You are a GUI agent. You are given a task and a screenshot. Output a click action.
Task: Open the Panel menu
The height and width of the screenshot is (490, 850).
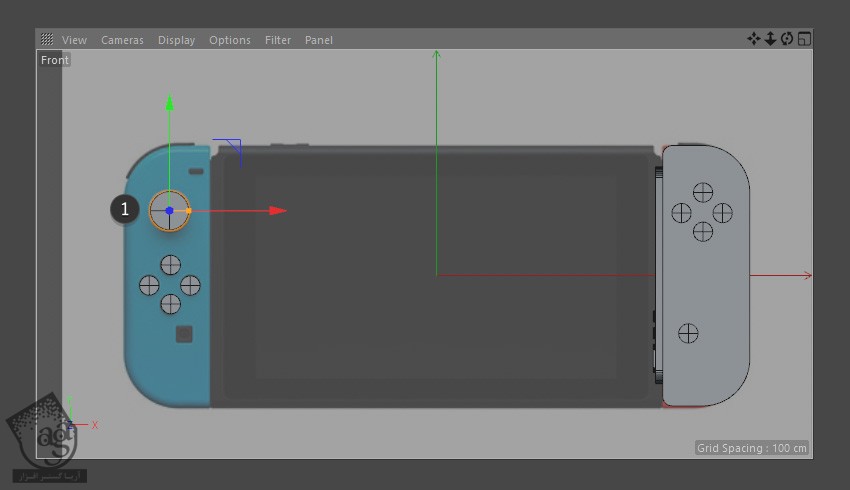click(318, 40)
